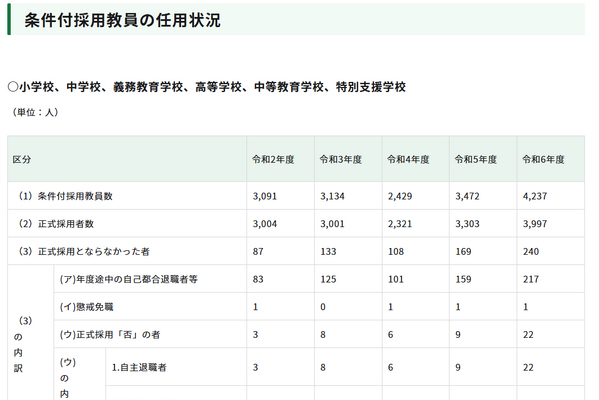Select 6 in the (ウ)正式採用「否」の者 row

click(x=390, y=335)
